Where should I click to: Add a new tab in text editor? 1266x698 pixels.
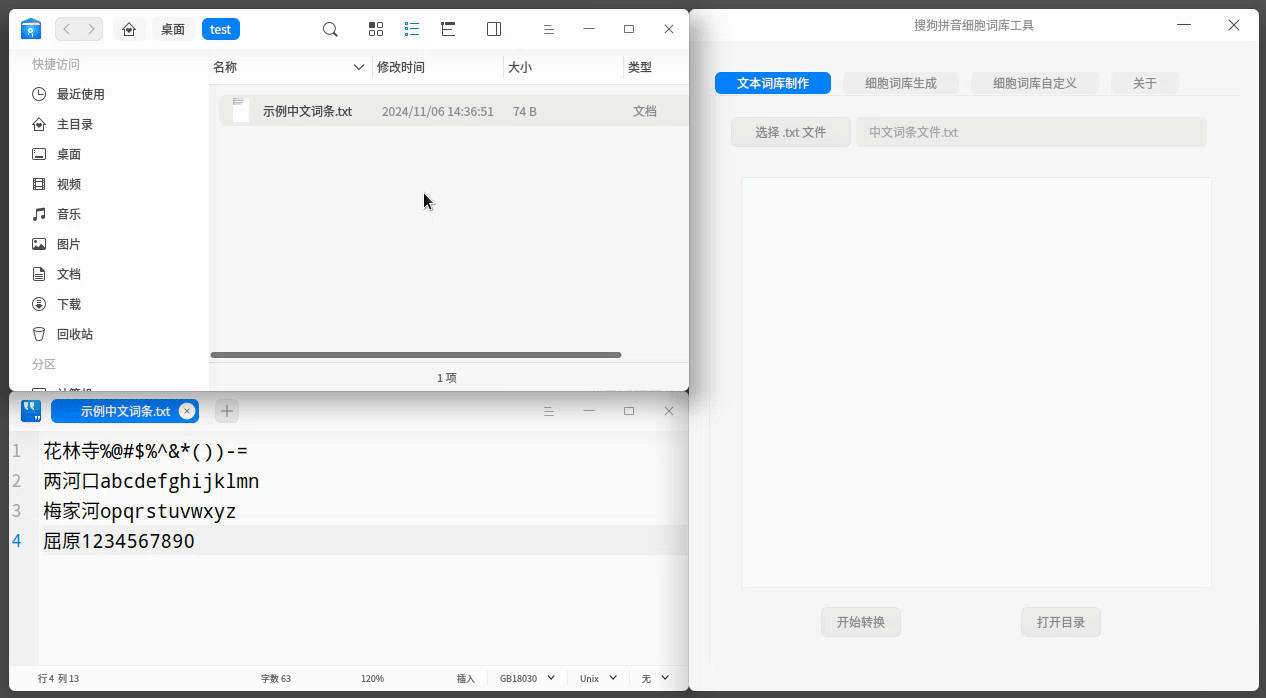(227, 411)
